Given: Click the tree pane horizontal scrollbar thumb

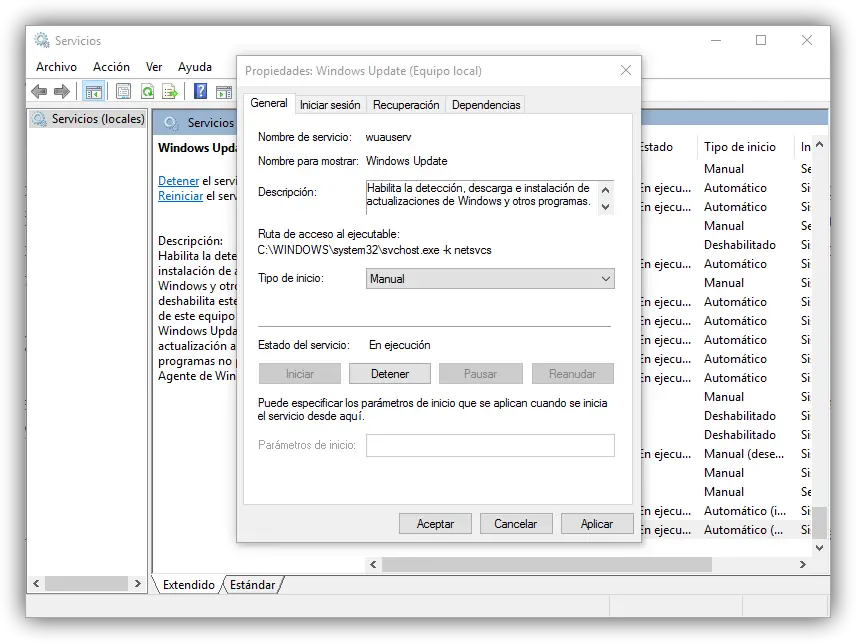Looking at the screenshot, I should coord(86,584).
